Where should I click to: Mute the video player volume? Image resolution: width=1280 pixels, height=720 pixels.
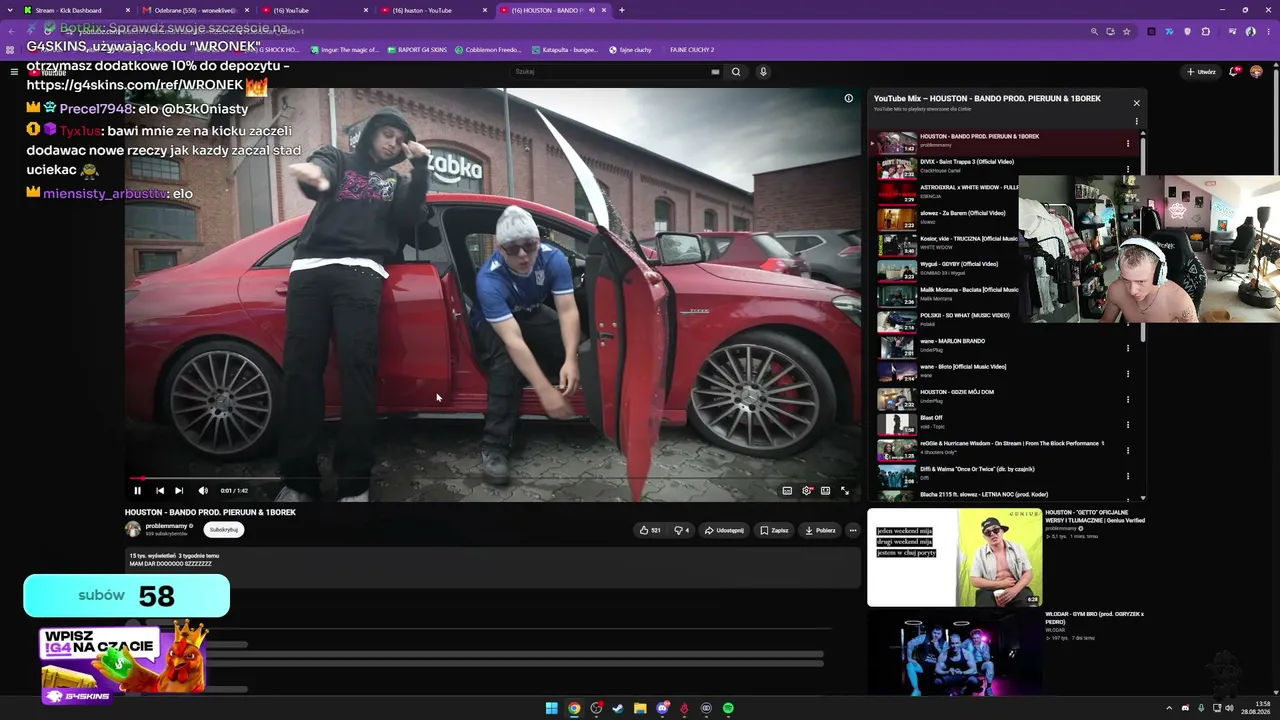(203, 491)
